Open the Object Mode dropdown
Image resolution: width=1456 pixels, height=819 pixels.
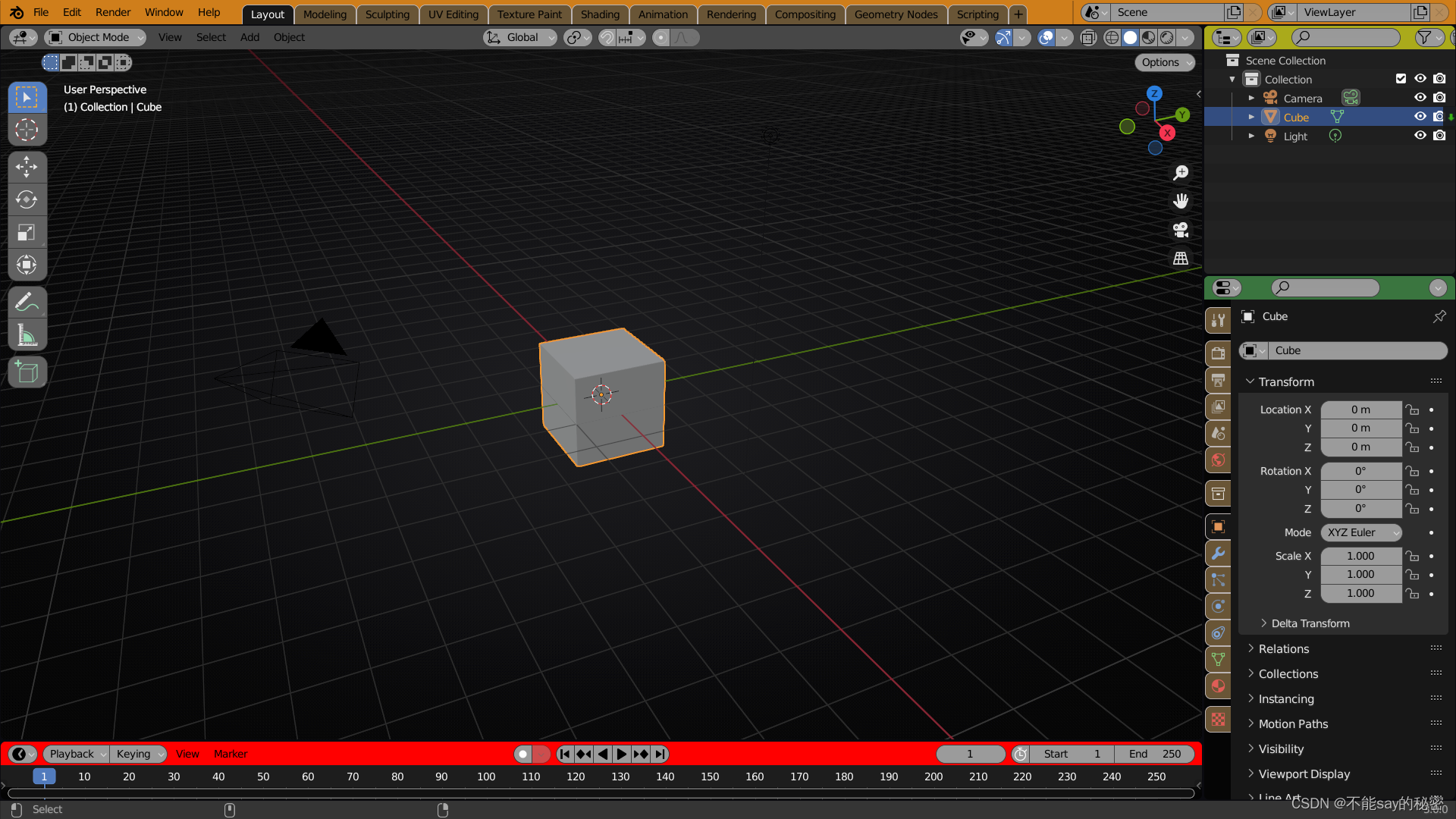pyautogui.click(x=96, y=37)
